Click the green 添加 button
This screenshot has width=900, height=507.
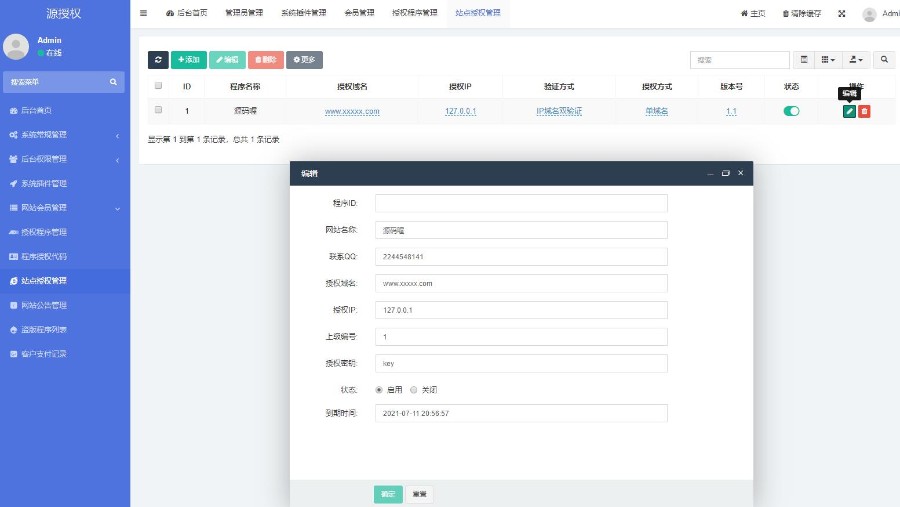point(188,60)
